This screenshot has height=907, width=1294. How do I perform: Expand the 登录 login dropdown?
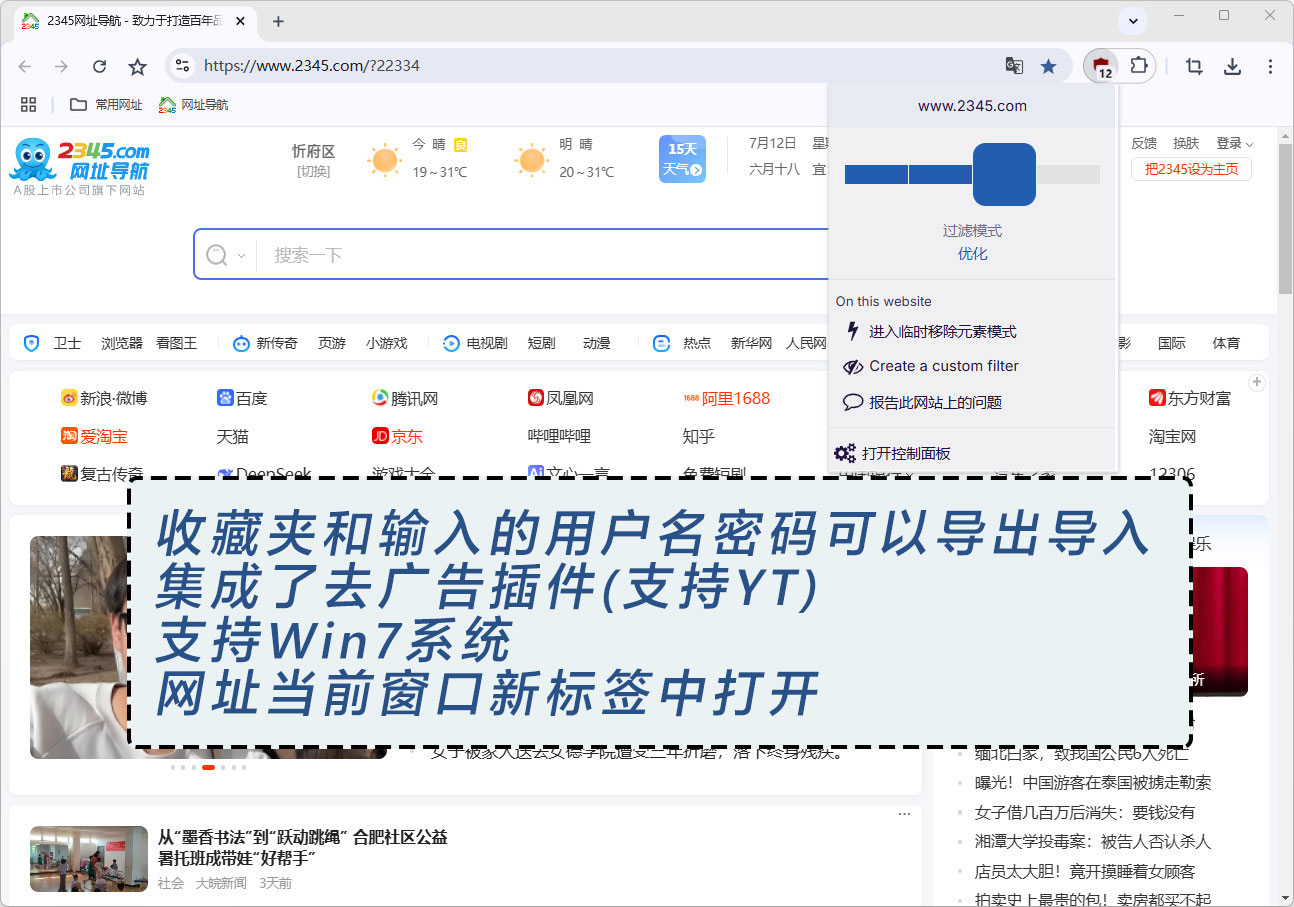[x=1234, y=144]
